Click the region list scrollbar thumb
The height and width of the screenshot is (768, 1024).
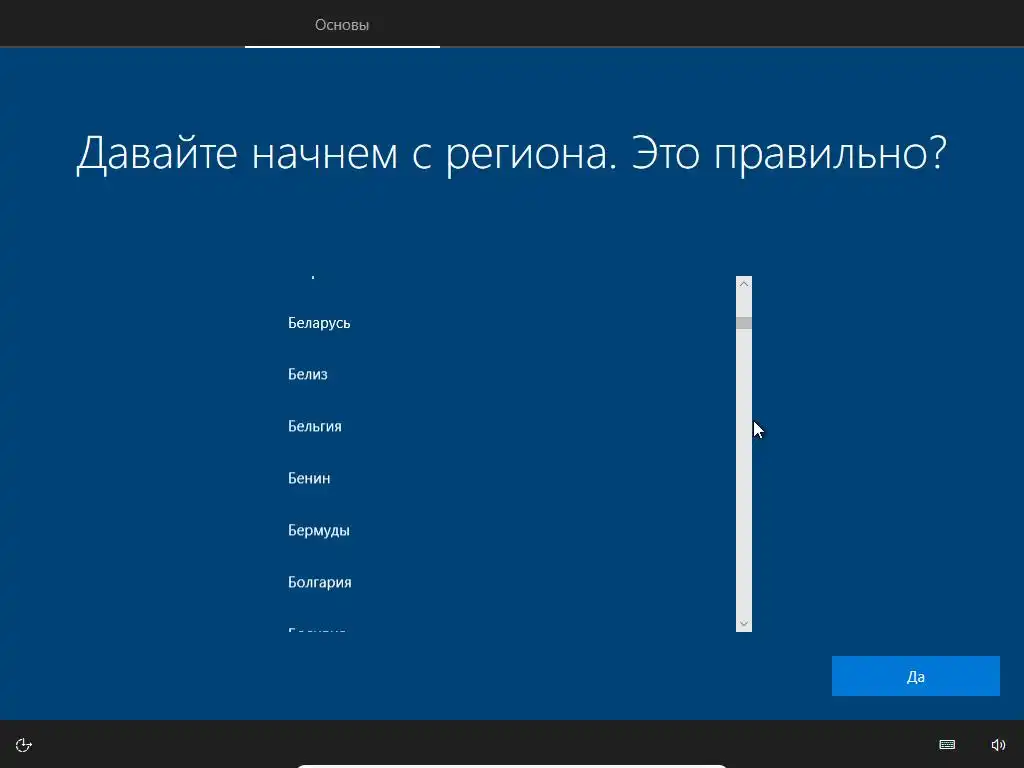click(x=744, y=323)
